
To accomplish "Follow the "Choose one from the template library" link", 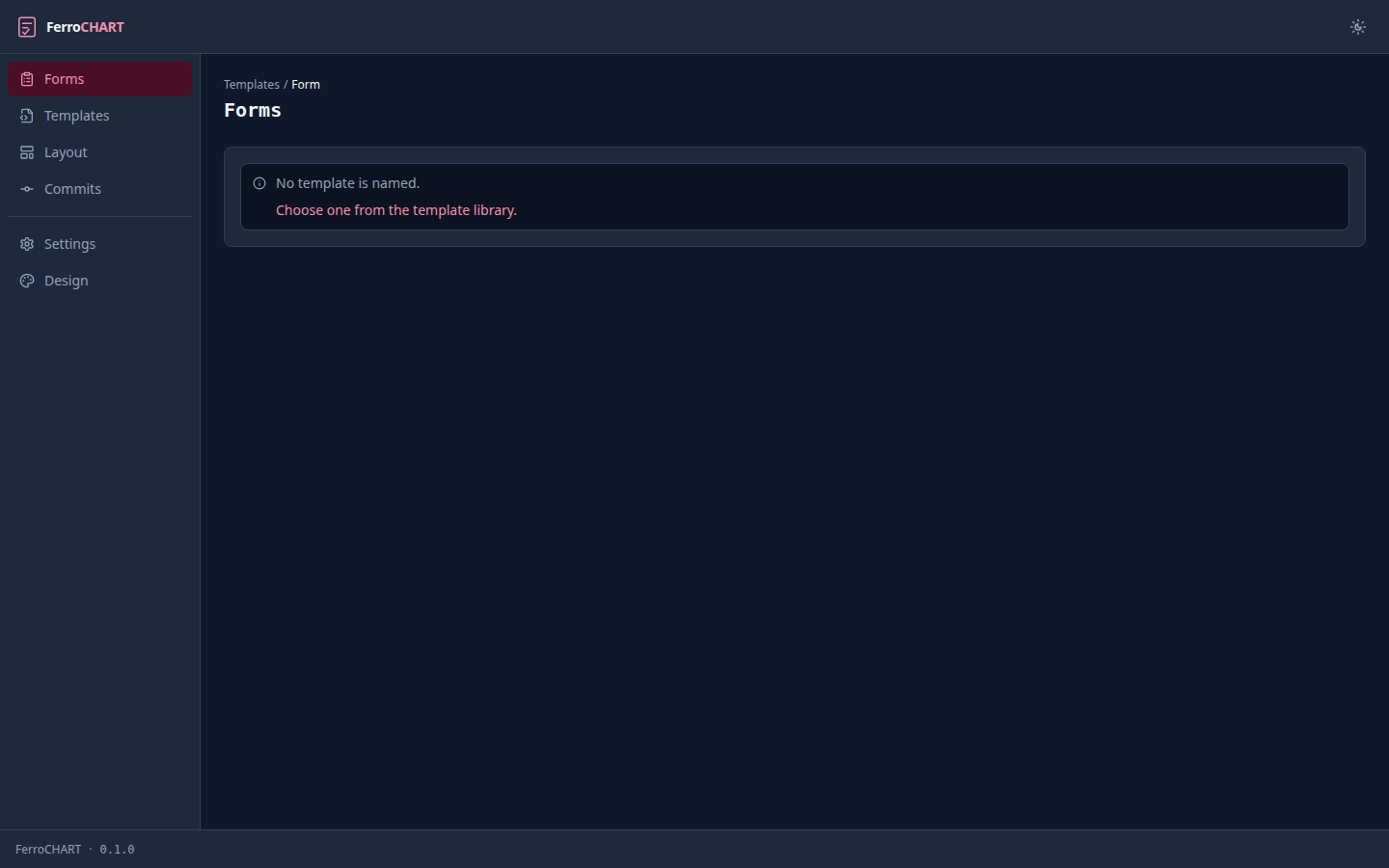I will tap(396, 210).
